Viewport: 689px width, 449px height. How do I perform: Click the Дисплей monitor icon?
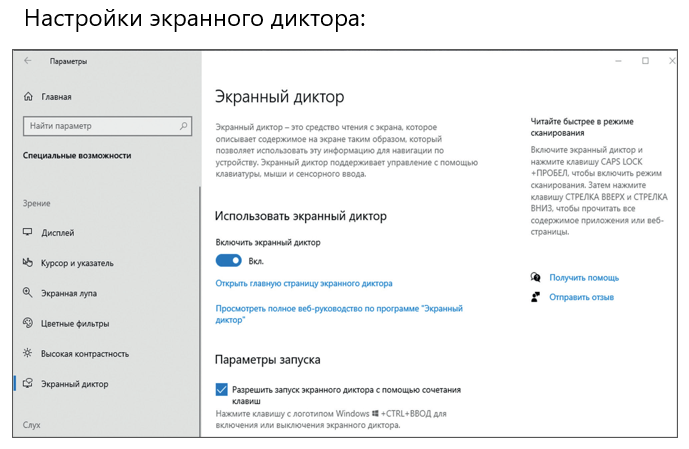coord(28,232)
